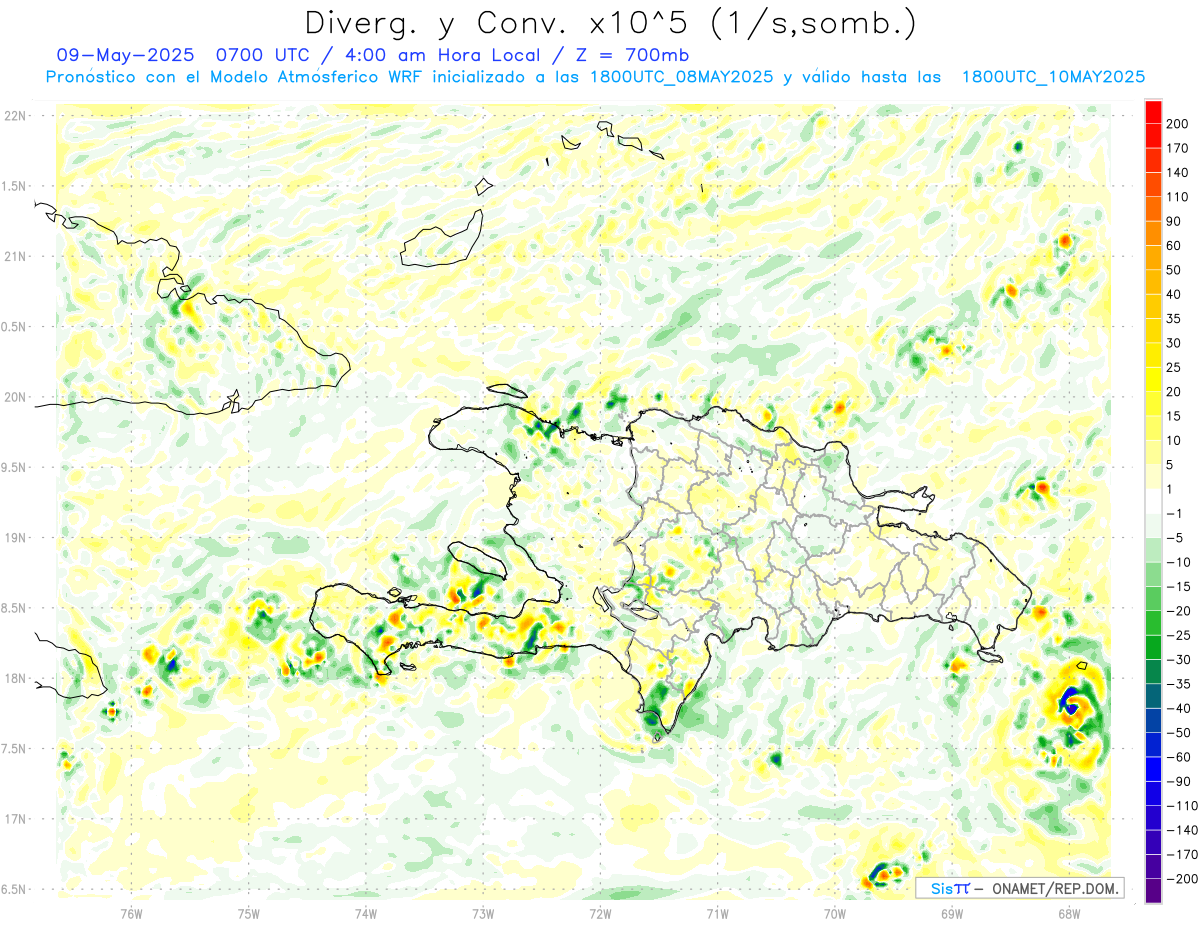Click the '74W' longitude label

click(x=366, y=914)
